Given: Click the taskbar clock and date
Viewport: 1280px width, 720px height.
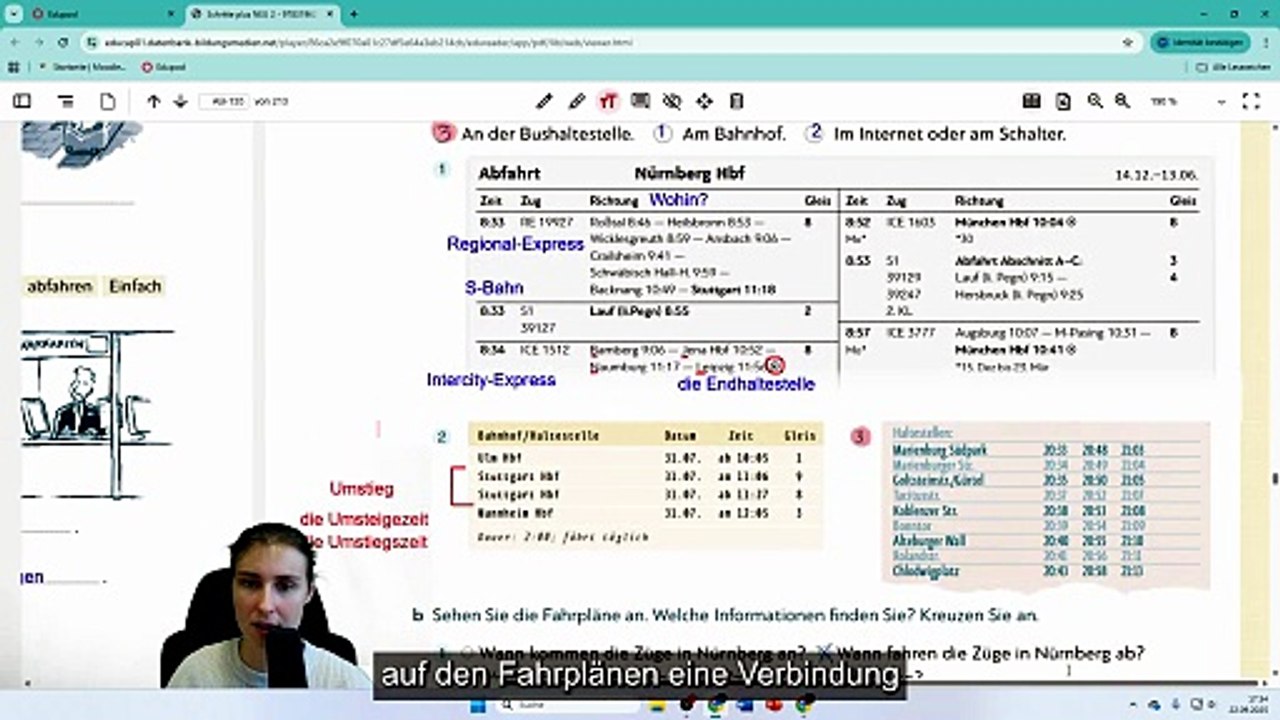Looking at the screenshot, I should click(1250, 706).
